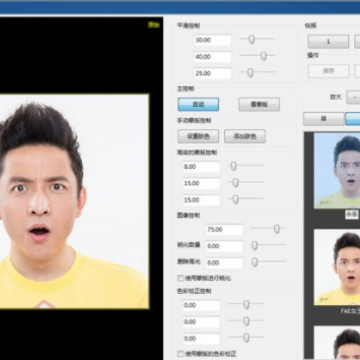Click the last 0.00 color correction field
The image size is (360, 360).
(x=201, y=339)
